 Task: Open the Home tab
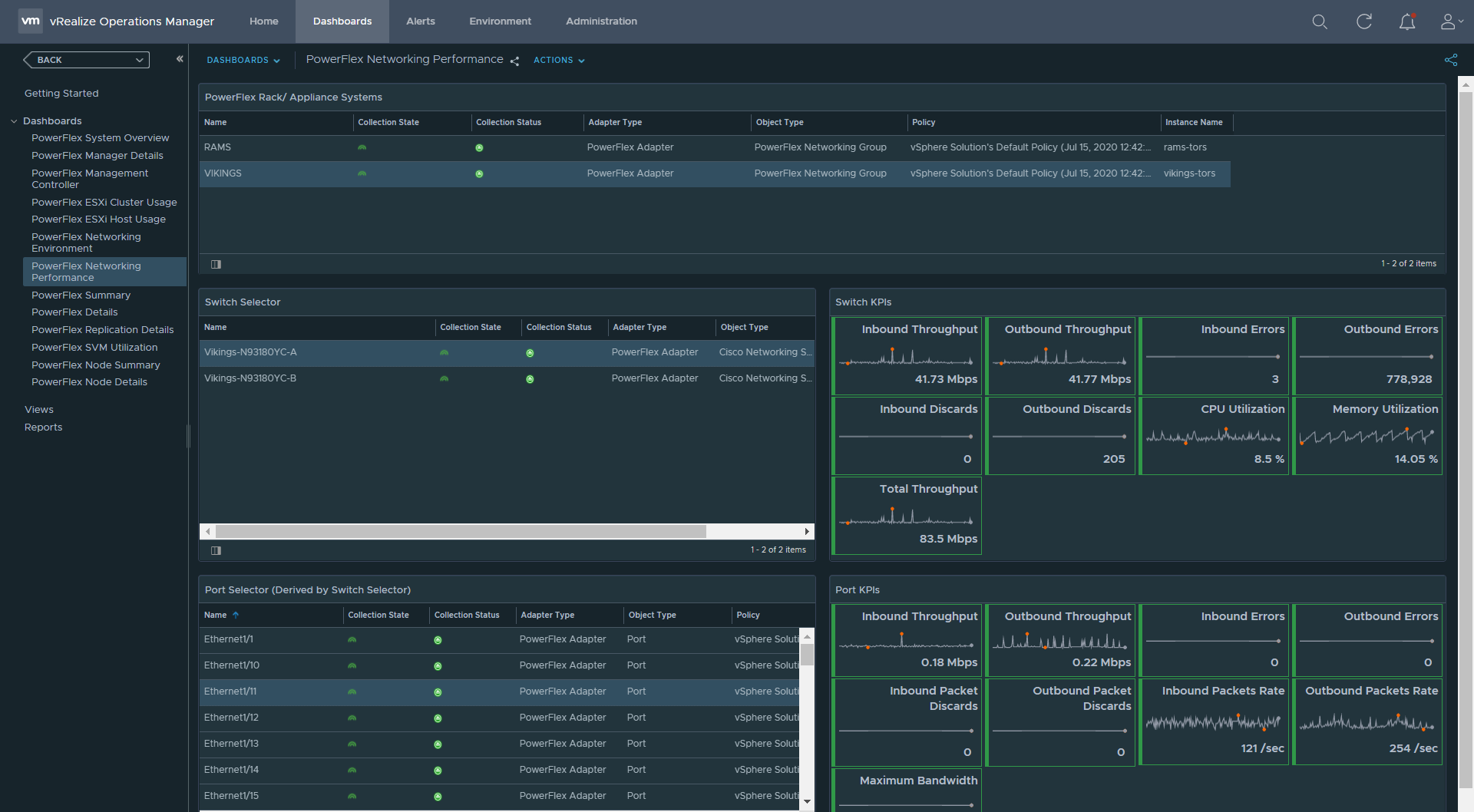[264, 21]
